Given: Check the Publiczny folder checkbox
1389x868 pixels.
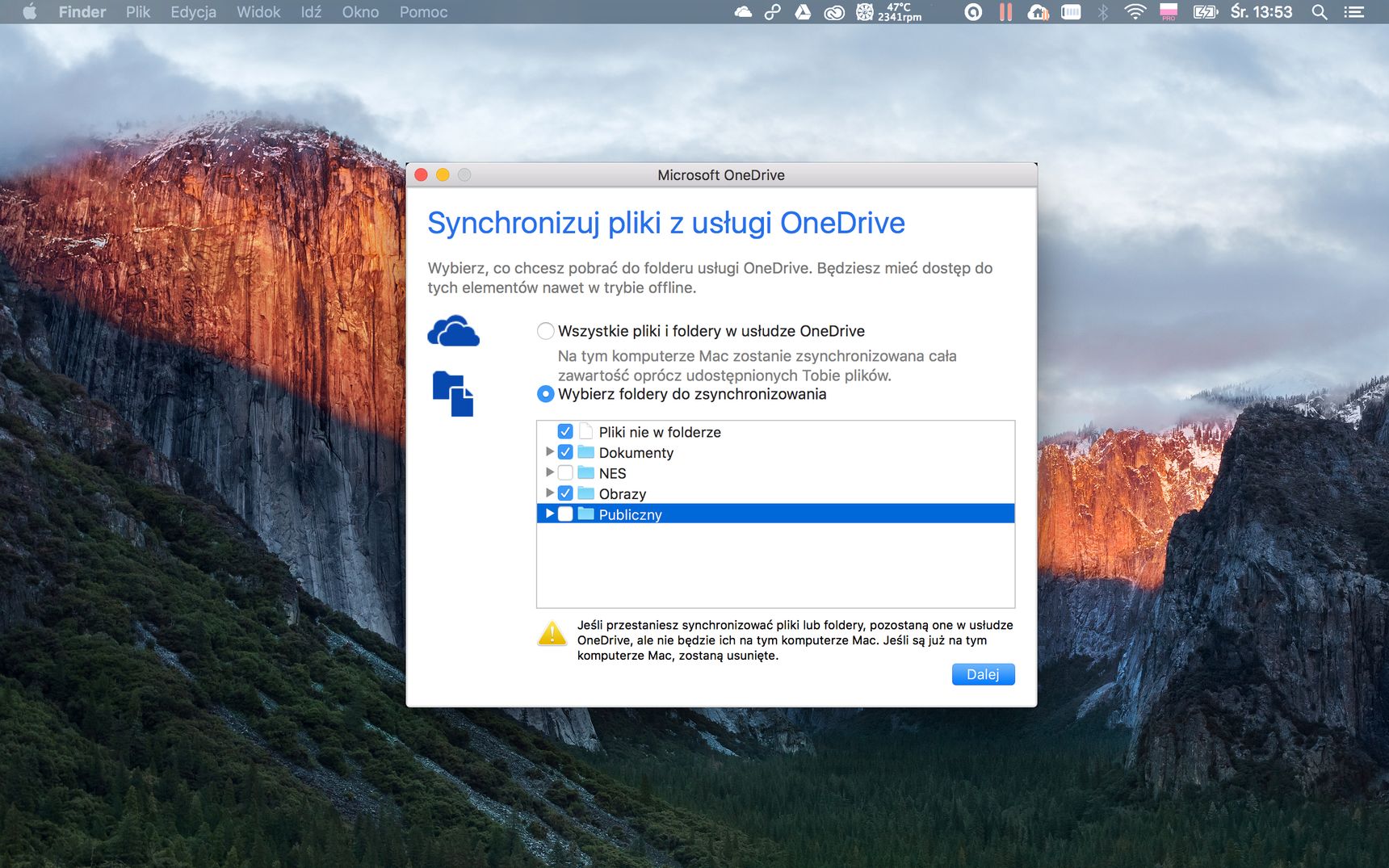Looking at the screenshot, I should tap(565, 514).
